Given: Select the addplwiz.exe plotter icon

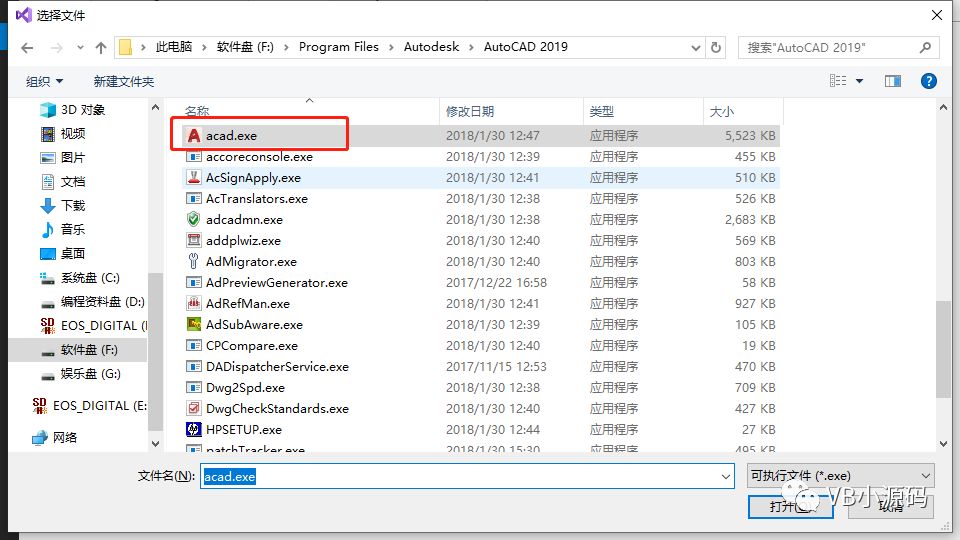Looking at the screenshot, I should pos(193,240).
